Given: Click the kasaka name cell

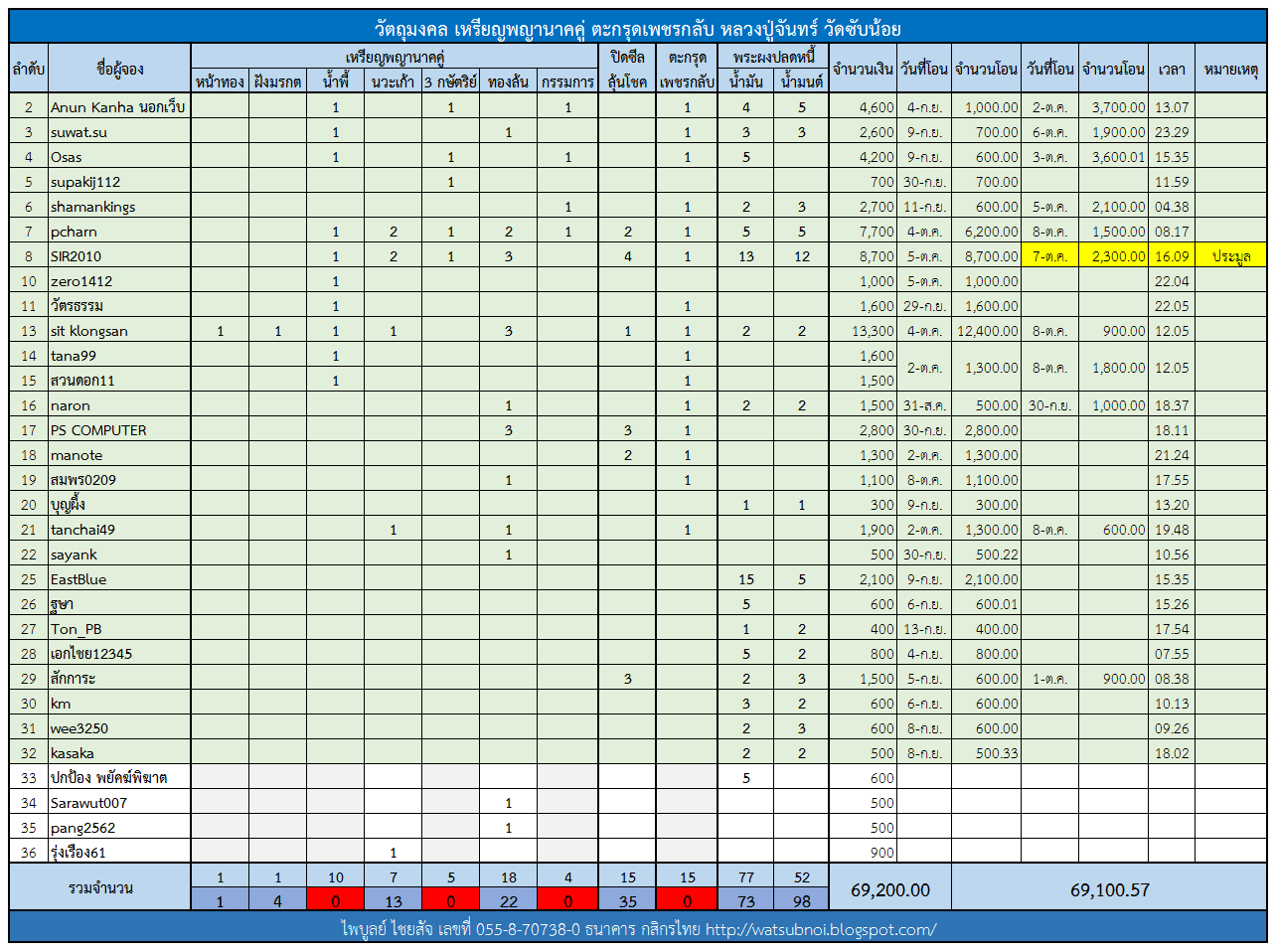Looking at the screenshot, I should pyautogui.click(x=119, y=753).
